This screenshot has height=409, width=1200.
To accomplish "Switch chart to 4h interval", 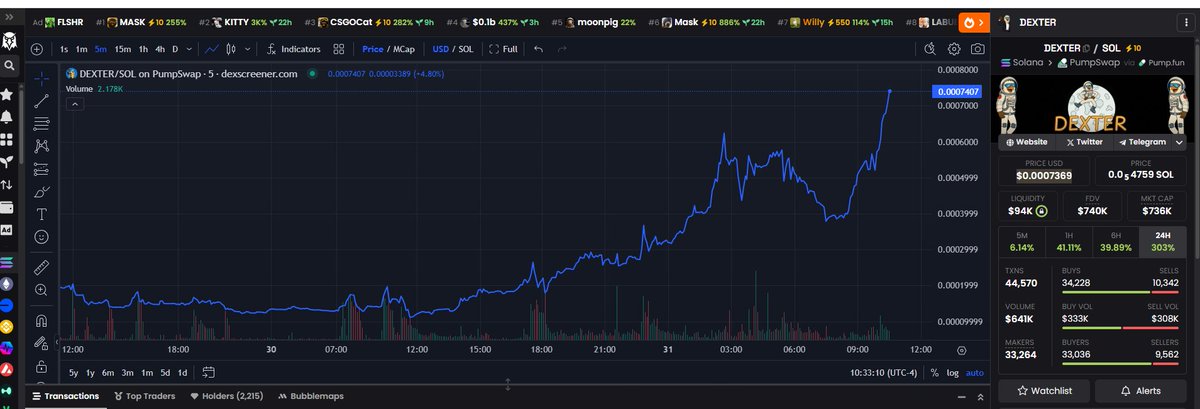I will click(x=160, y=48).
